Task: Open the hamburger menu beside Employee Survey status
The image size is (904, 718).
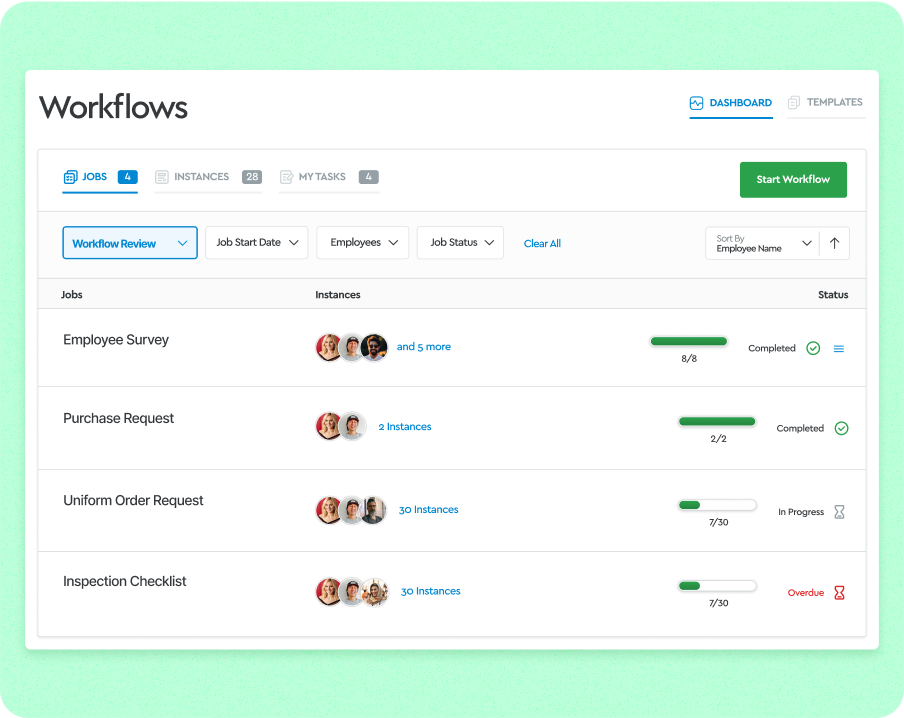Action: pos(839,348)
